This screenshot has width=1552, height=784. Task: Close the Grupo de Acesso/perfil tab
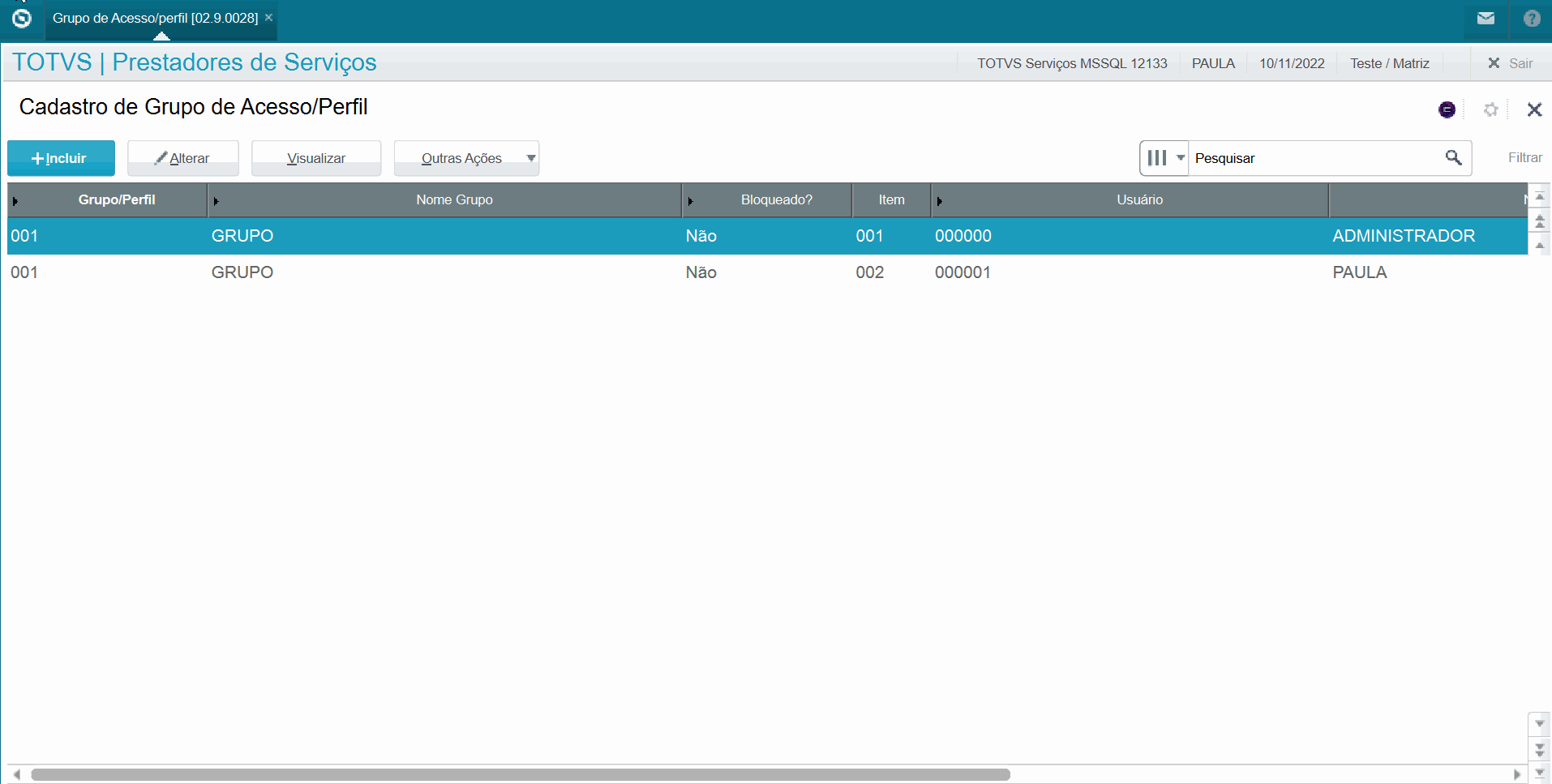(x=268, y=18)
